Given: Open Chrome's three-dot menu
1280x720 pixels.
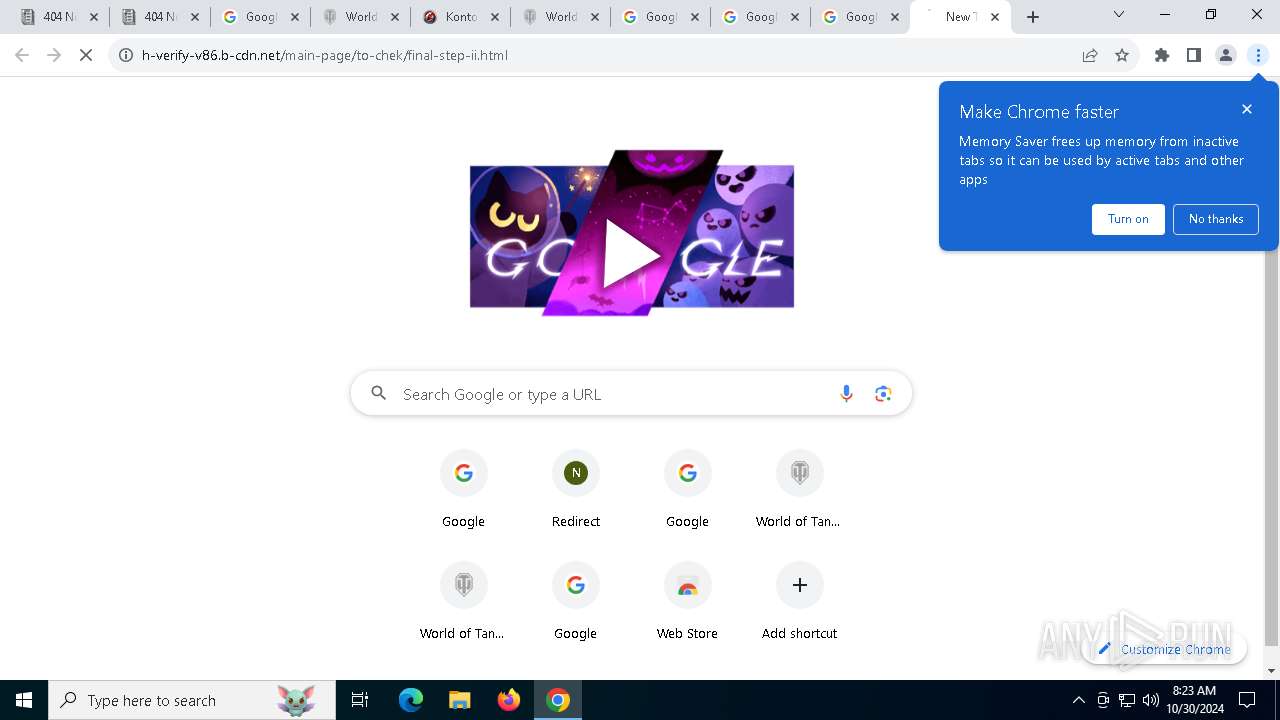Looking at the screenshot, I should point(1258,56).
